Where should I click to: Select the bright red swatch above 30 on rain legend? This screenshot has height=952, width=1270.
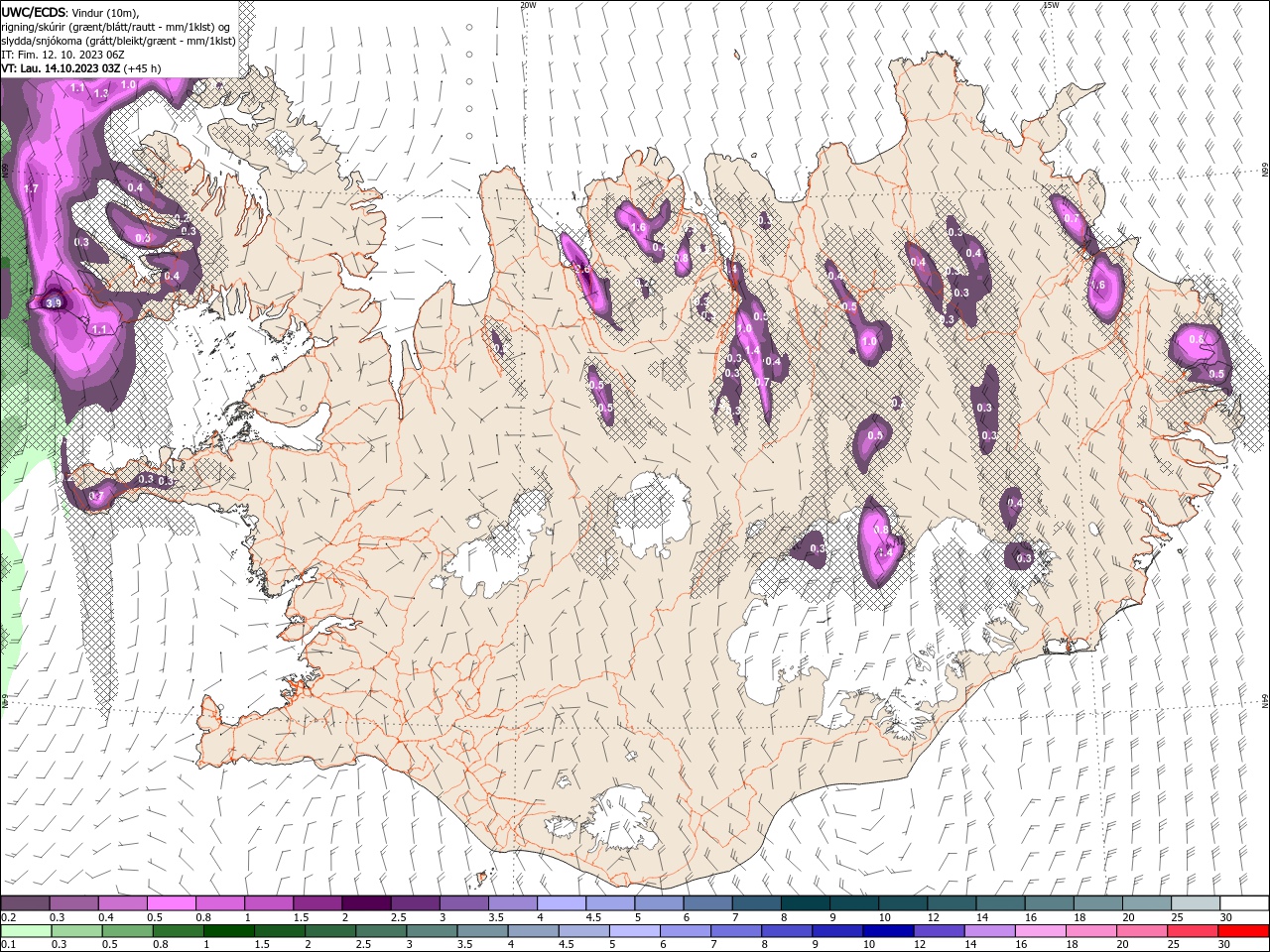point(1243,930)
